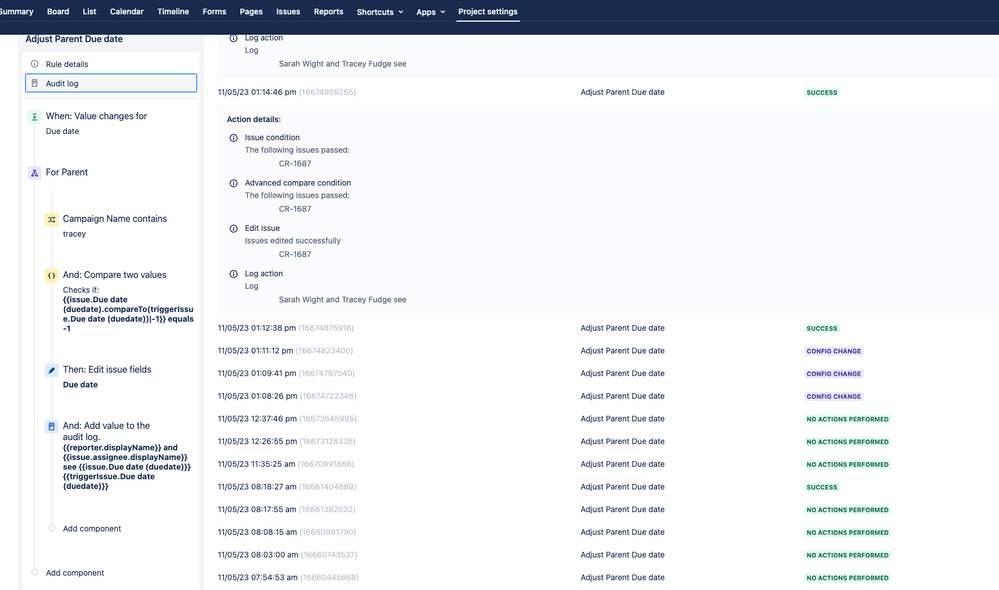The width and height of the screenshot is (999, 590).
Task: Click the info icon beside "Issue condition"
Action: coord(233,138)
